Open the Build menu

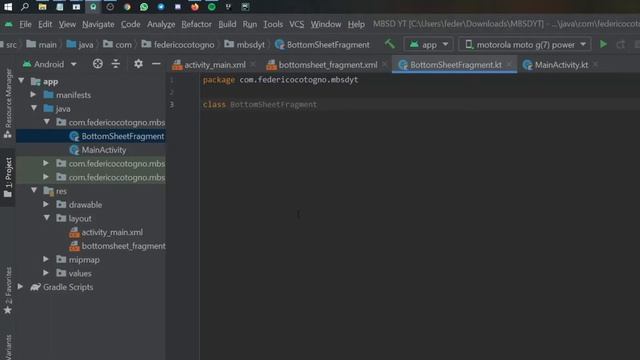[x=227, y=24]
